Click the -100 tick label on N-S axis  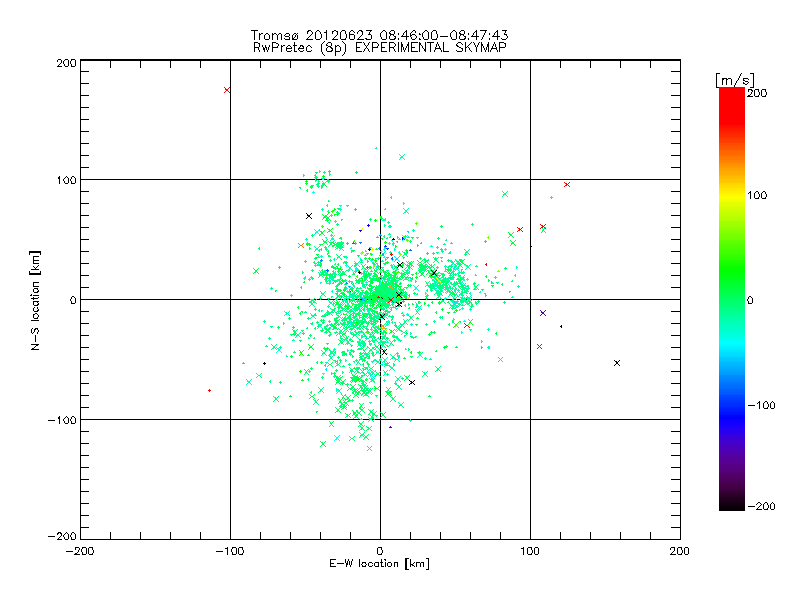coord(62,420)
